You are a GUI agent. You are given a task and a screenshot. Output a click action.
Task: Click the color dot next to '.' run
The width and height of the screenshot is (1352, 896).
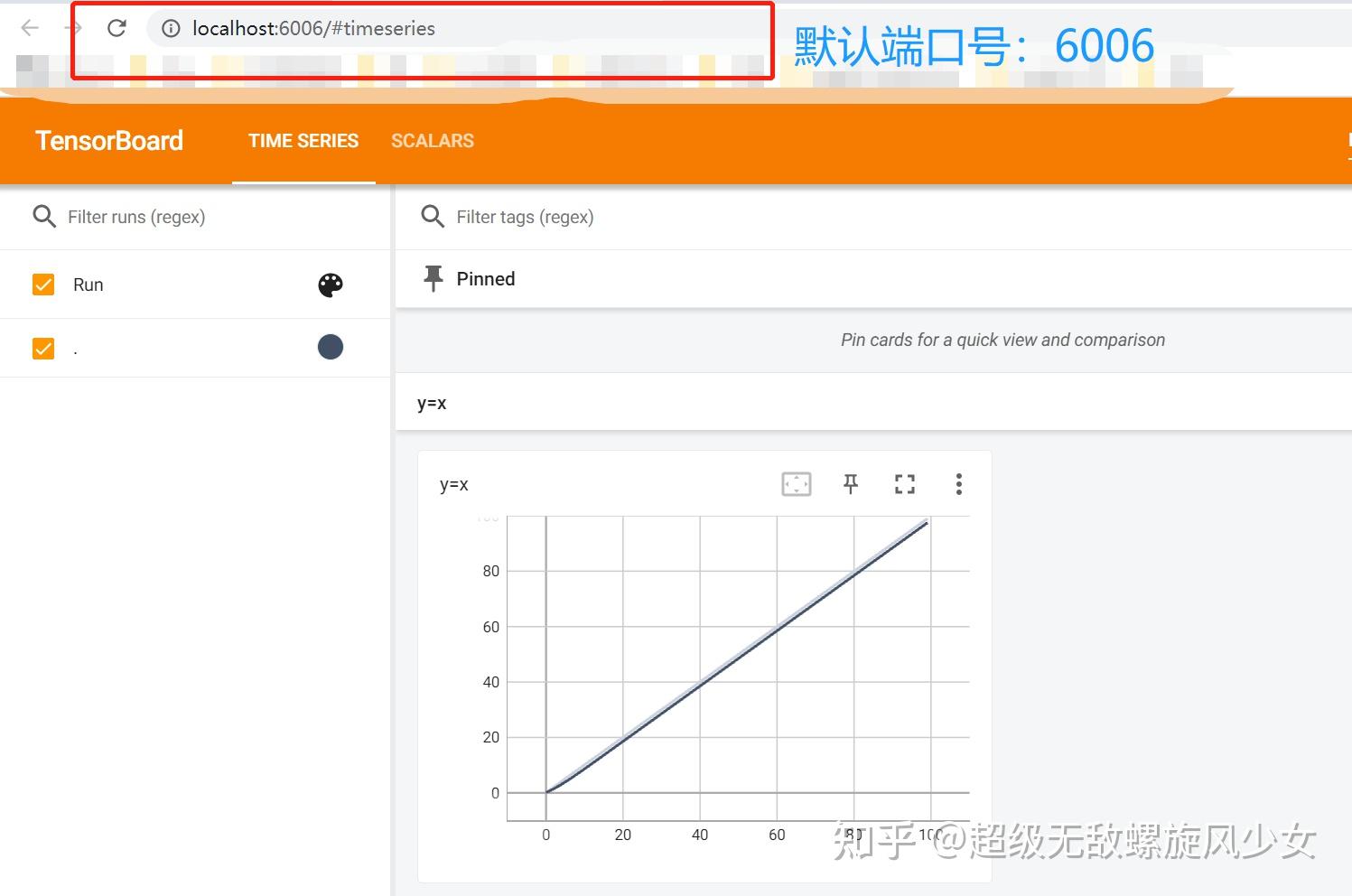331,347
